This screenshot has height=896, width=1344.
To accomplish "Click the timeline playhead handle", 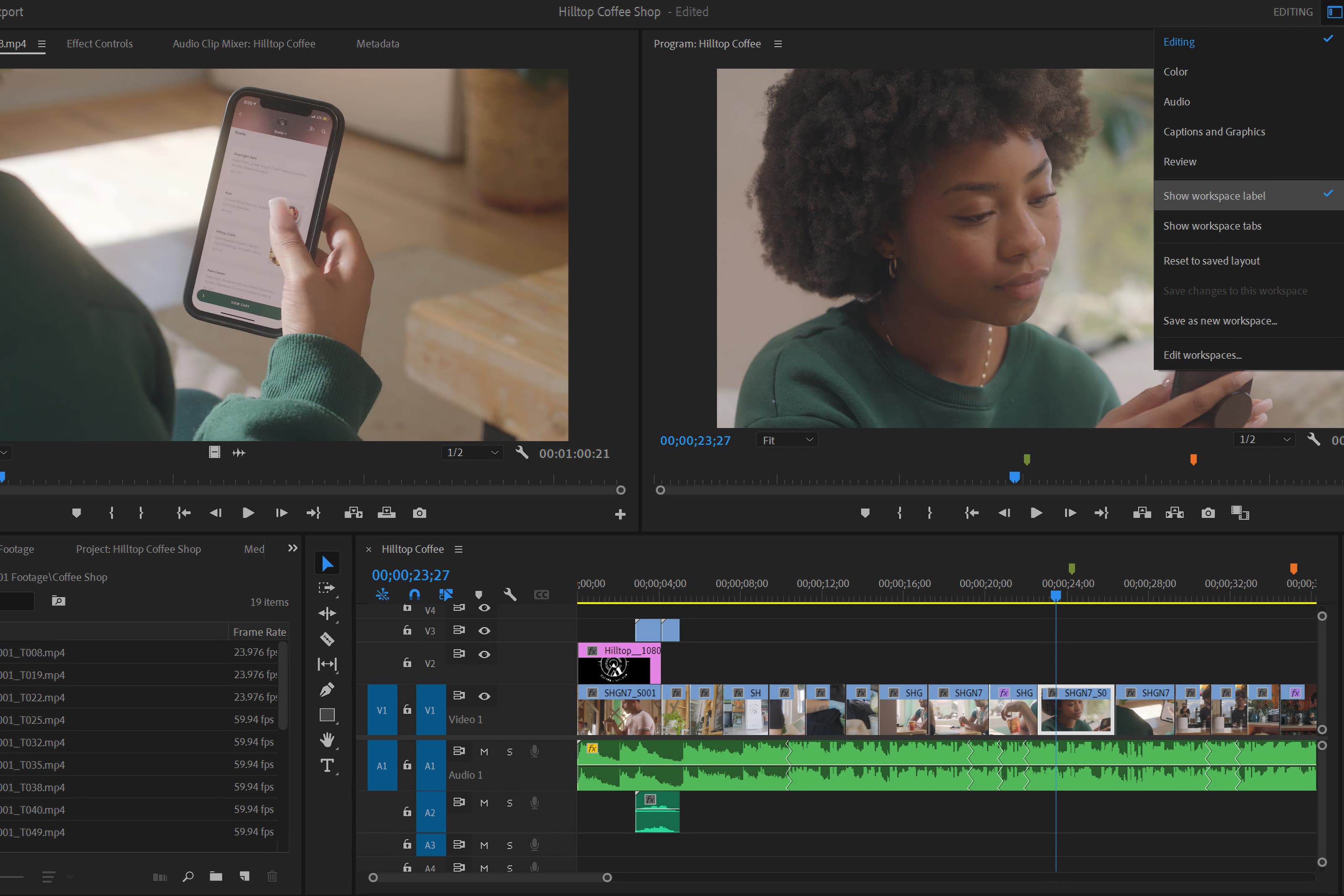I will tap(1055, 595).
